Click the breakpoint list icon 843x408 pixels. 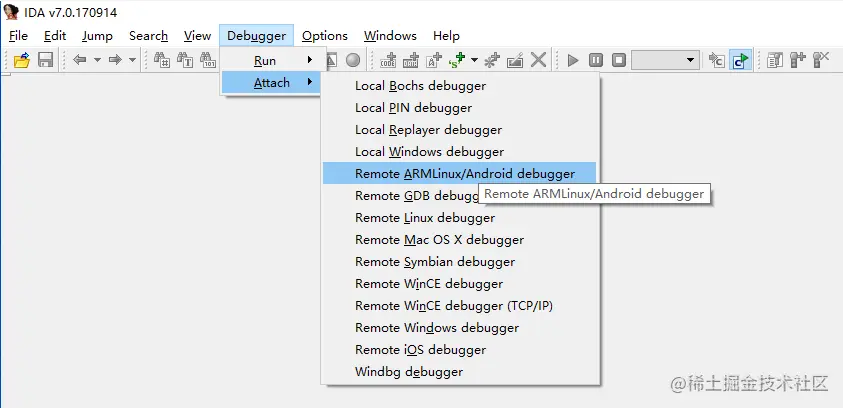pyautogui.click(x=775, y=60)
